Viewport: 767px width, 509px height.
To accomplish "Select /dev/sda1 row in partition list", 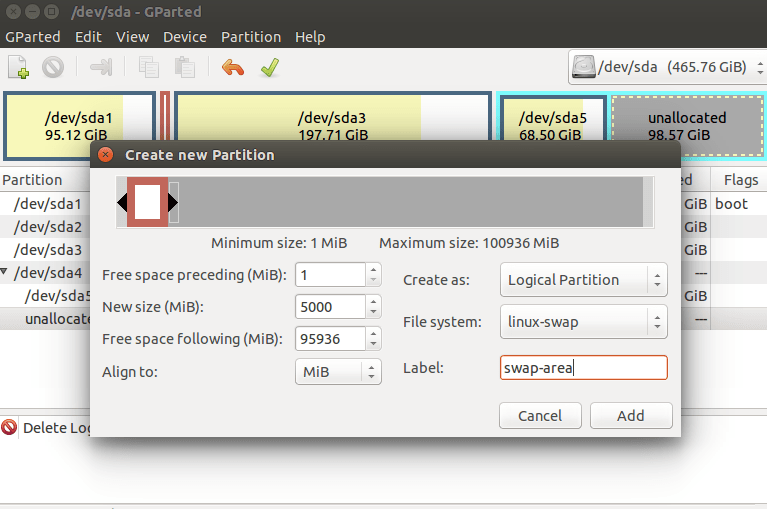I will tap(45, 203).
